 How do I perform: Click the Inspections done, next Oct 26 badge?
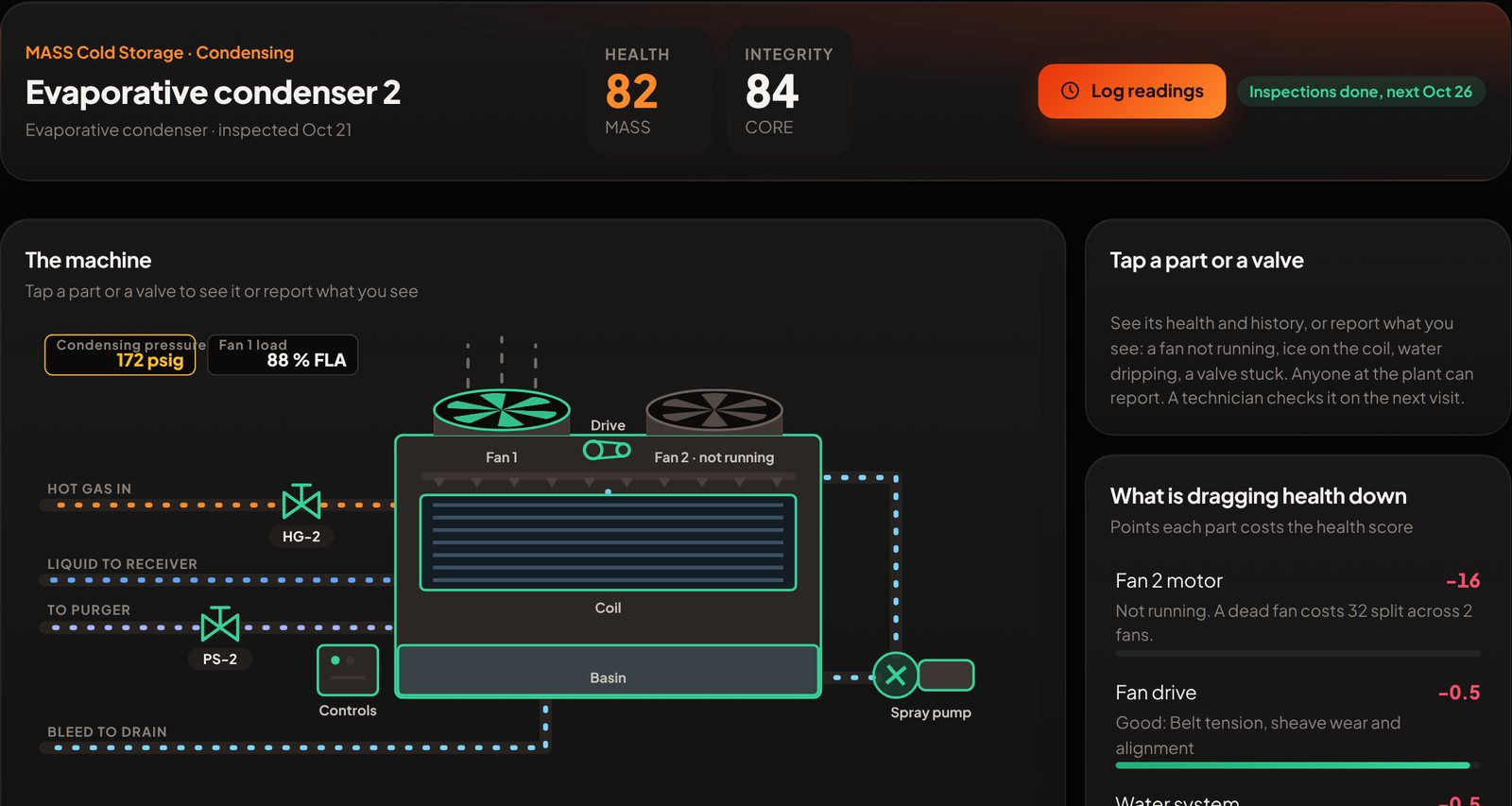tap(1361, 92)
